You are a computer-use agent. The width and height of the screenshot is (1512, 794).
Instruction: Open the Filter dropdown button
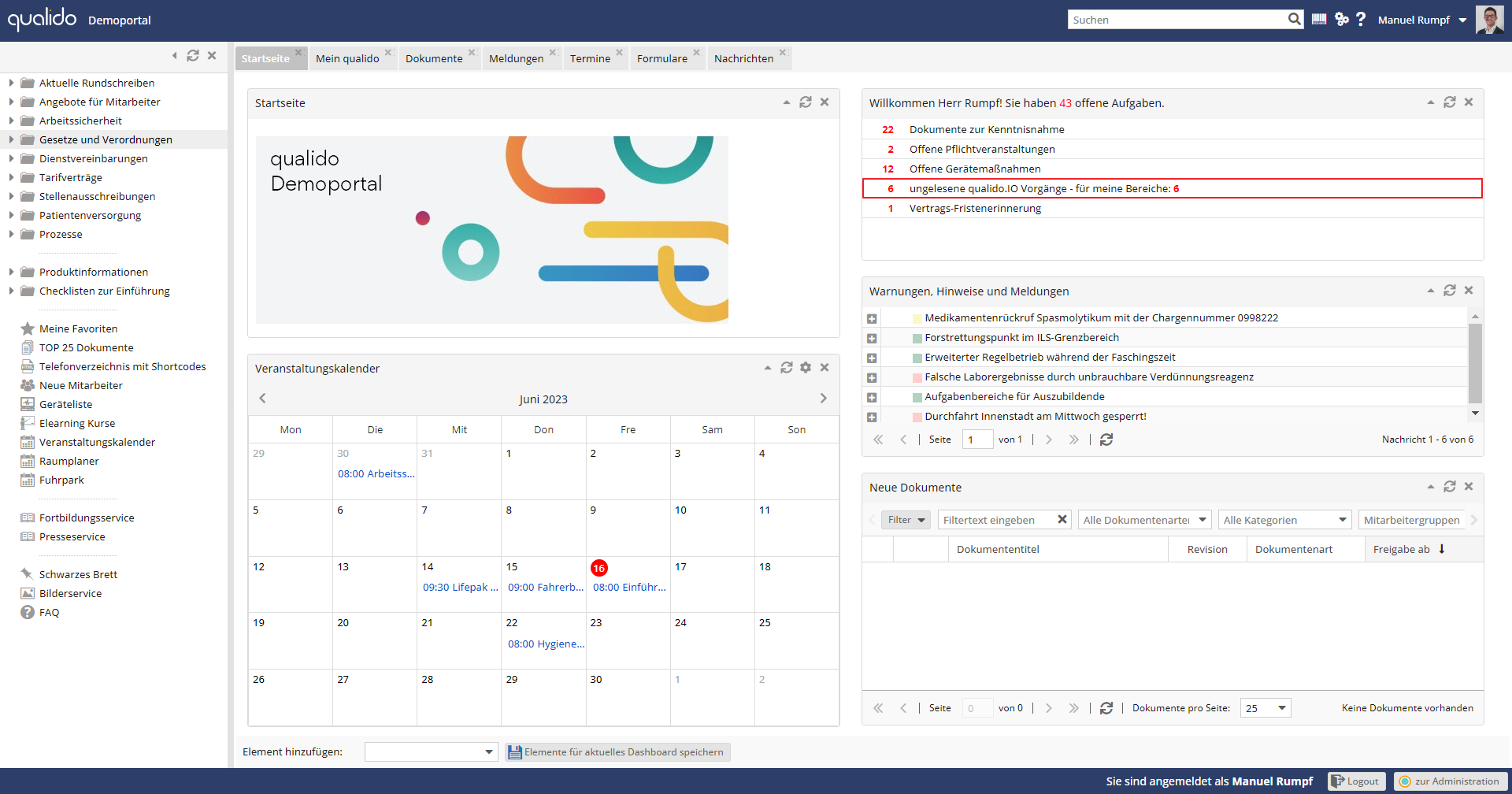pos(906,520)
